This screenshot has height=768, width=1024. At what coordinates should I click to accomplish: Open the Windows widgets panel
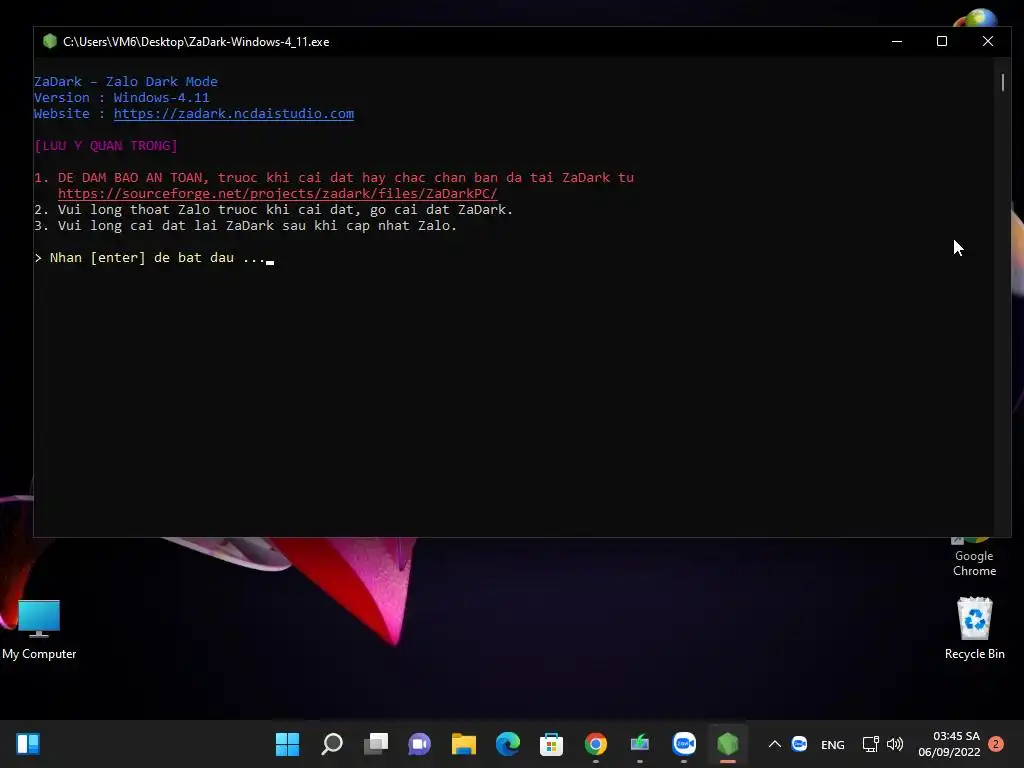[x=28, y=744]
